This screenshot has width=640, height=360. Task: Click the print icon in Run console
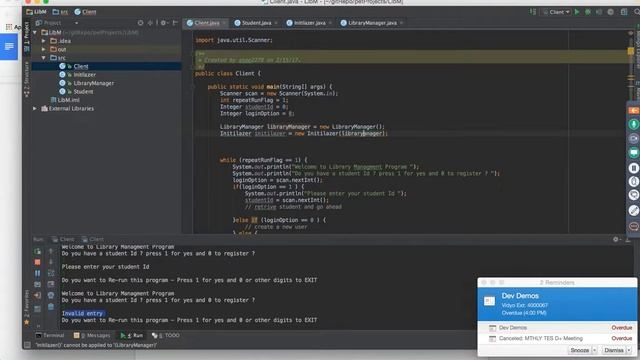pyautogui.click(x=51, y=295)
